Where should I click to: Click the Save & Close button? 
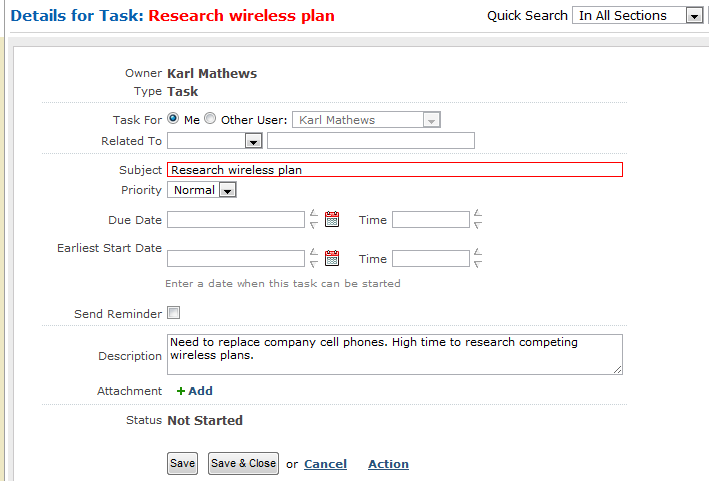(243, 463)
